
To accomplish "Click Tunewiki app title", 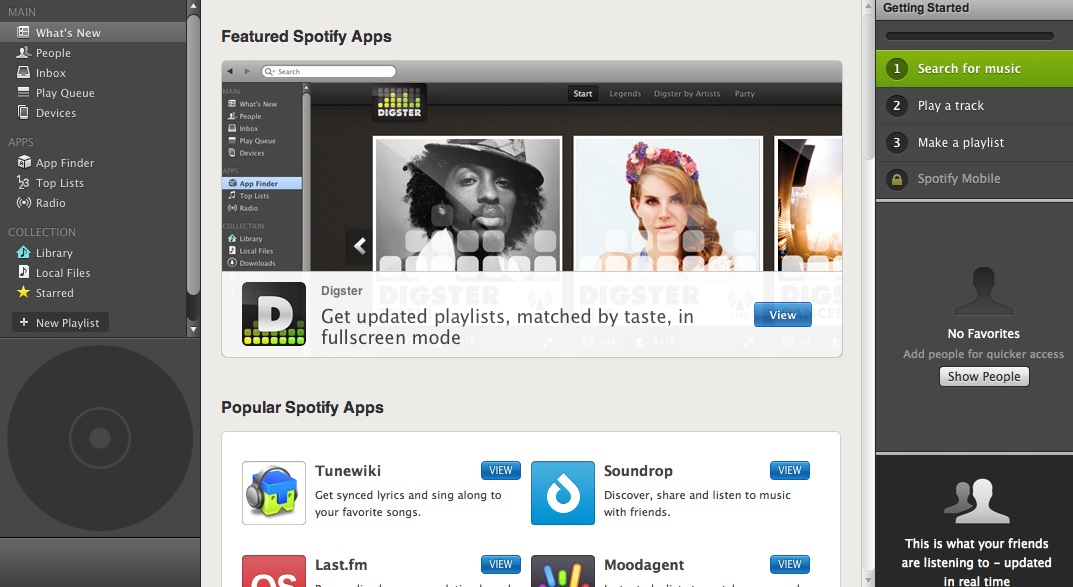I will 348,471.
